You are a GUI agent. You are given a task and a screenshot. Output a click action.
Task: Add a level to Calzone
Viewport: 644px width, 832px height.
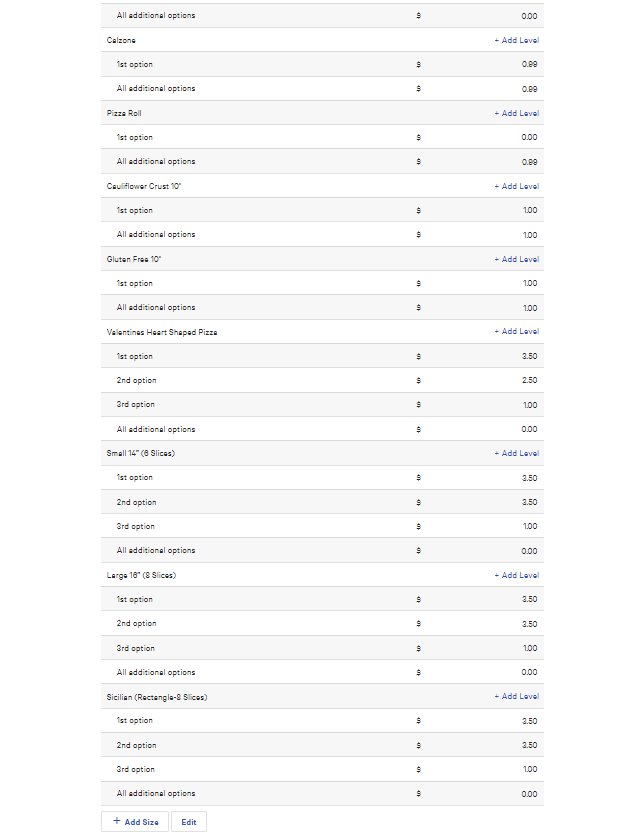pyautogui.click(x=516, y=41)
